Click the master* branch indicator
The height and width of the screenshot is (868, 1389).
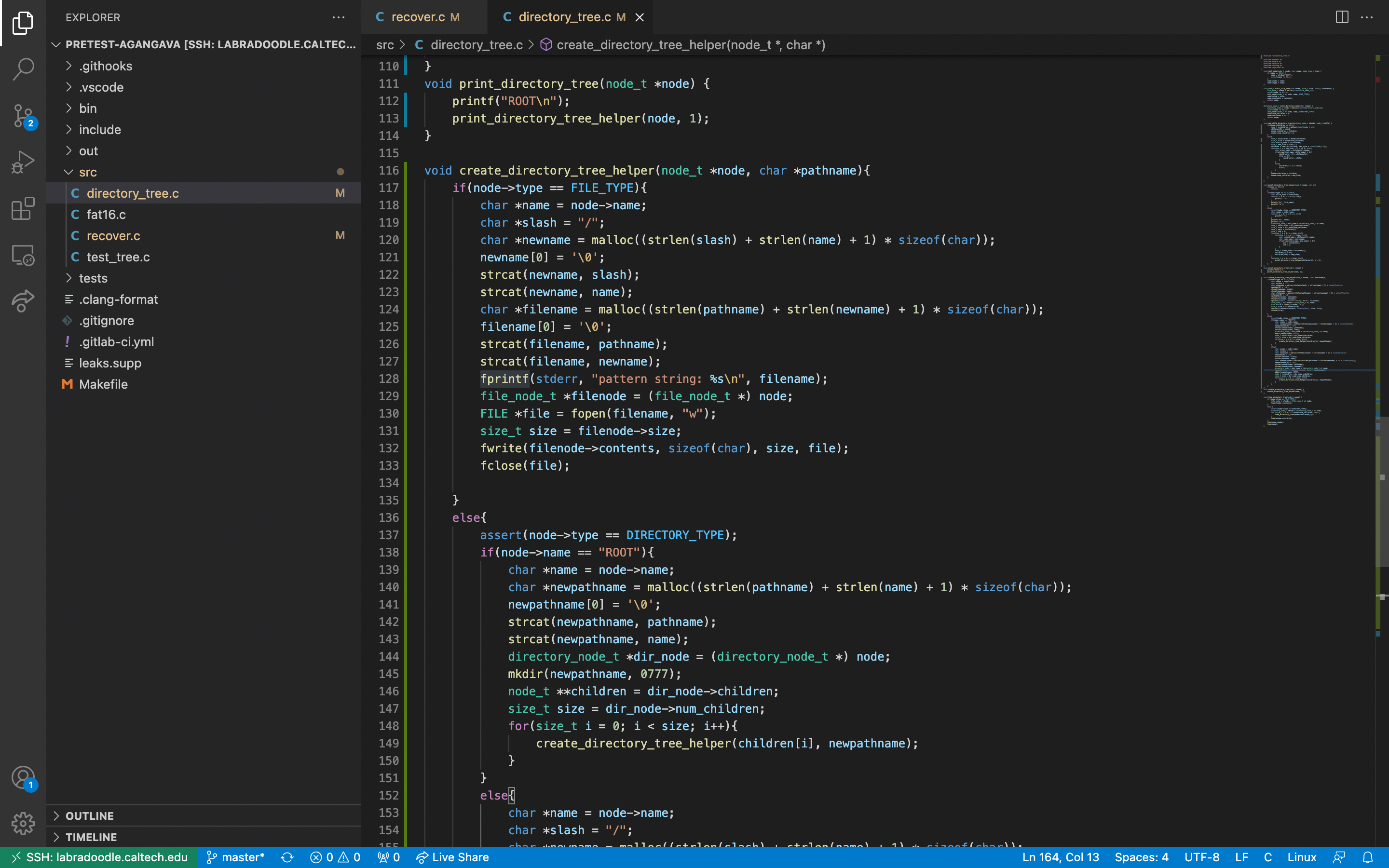[x=235, y=857]
